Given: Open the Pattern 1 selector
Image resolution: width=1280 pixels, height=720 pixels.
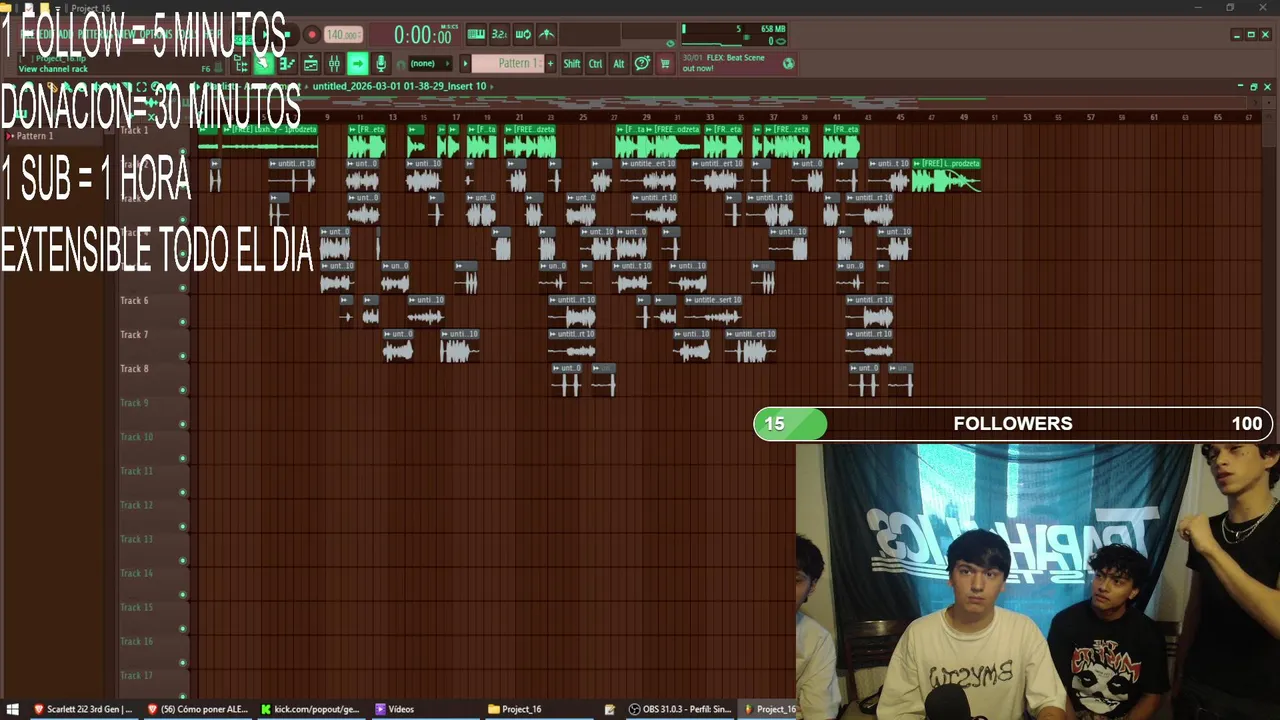Looking at the screenshot, I should pos(507,64).
